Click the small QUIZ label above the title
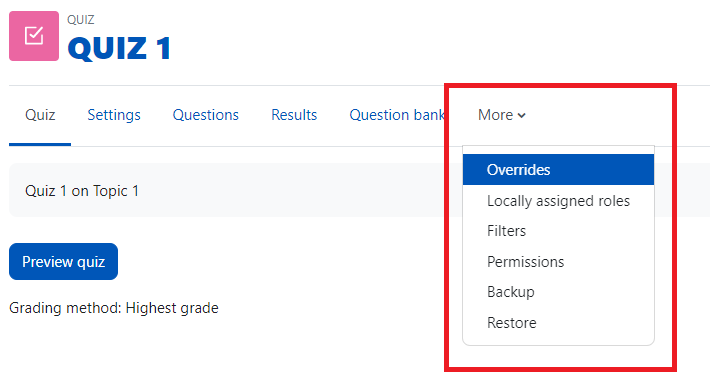This screenshot has height=390, width=710. coord(81,20)
